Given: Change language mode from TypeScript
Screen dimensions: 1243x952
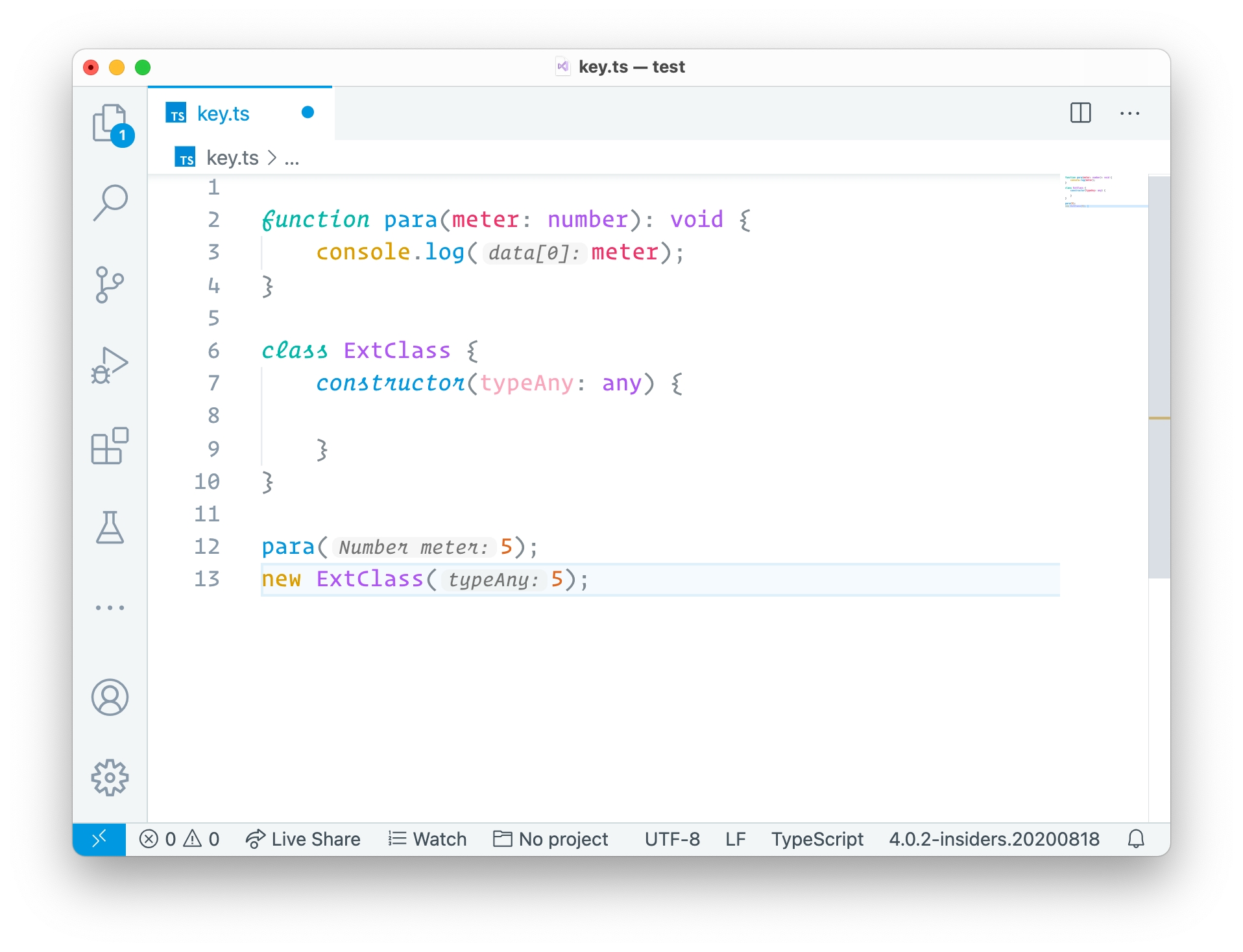Looking at the screenshot, I should [817, 839].
